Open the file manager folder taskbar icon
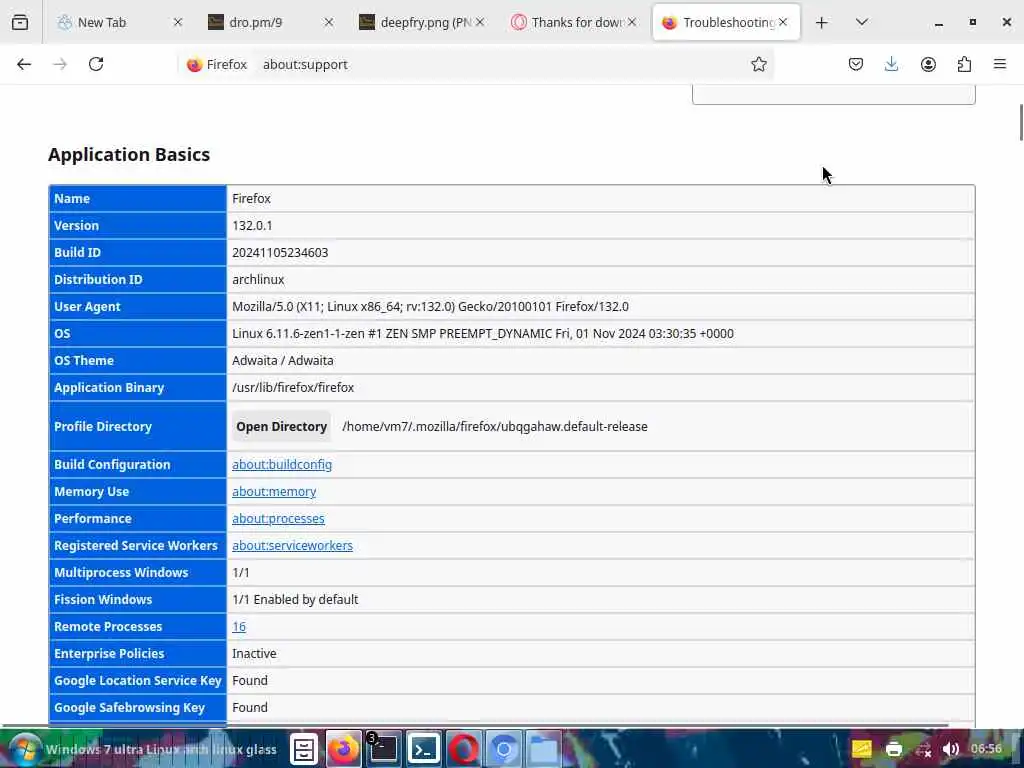This screenshot has height=768, width=1024. click(543, 749)
